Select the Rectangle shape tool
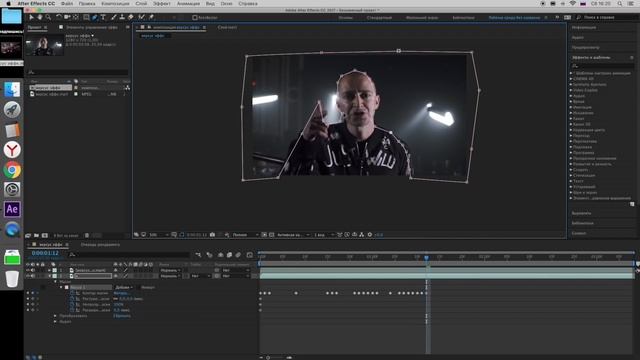The width and height of the screenshot is (640, 360). click(x=86, y=17)
